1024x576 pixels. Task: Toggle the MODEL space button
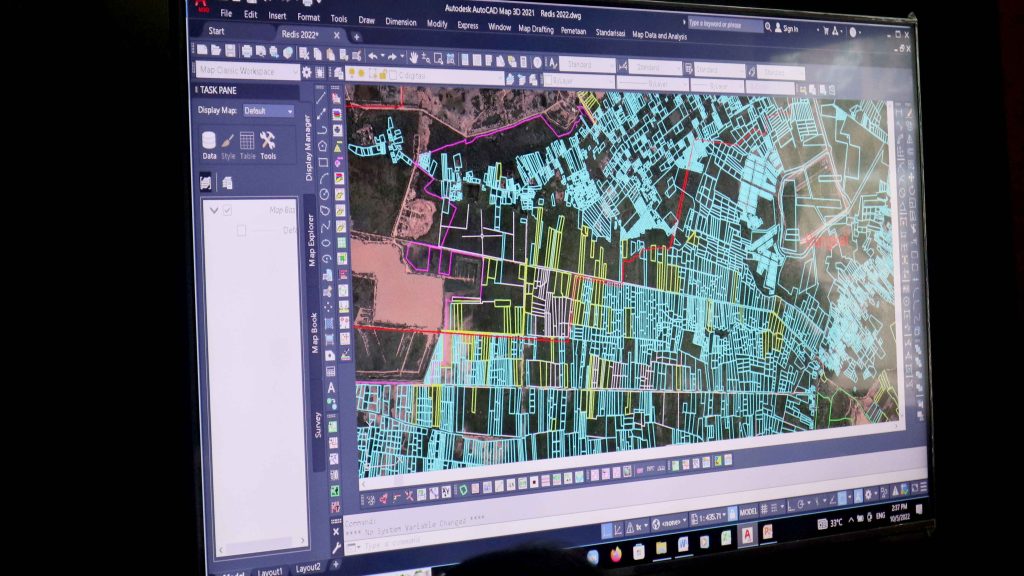[x=747, y=510]
